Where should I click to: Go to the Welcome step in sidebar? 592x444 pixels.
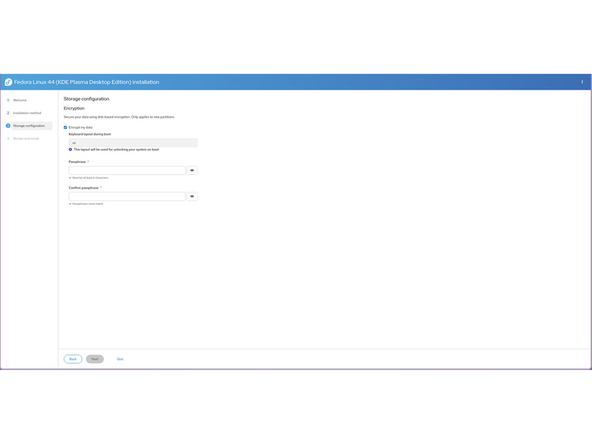coord(20,100)
